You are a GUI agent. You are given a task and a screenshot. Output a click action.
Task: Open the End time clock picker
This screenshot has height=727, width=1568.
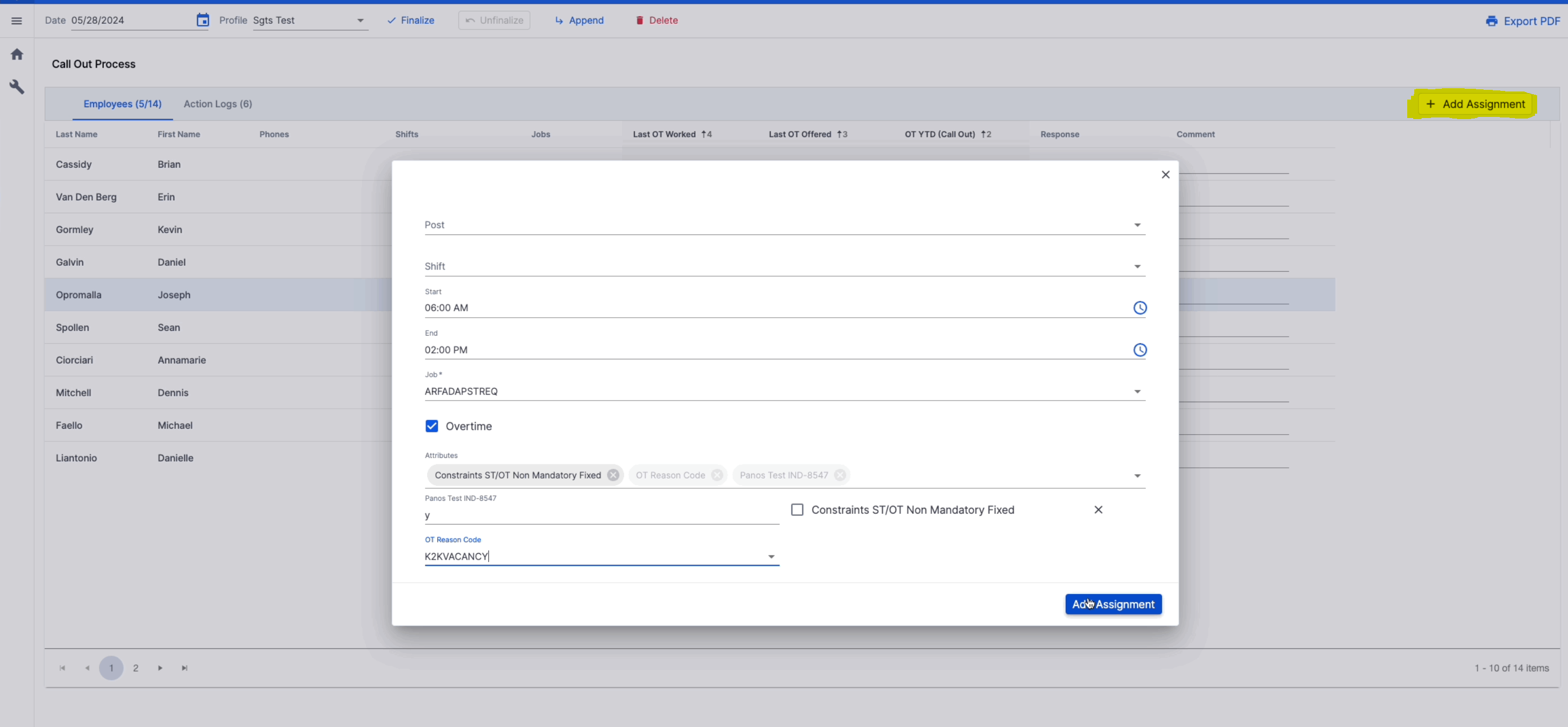1139,350
